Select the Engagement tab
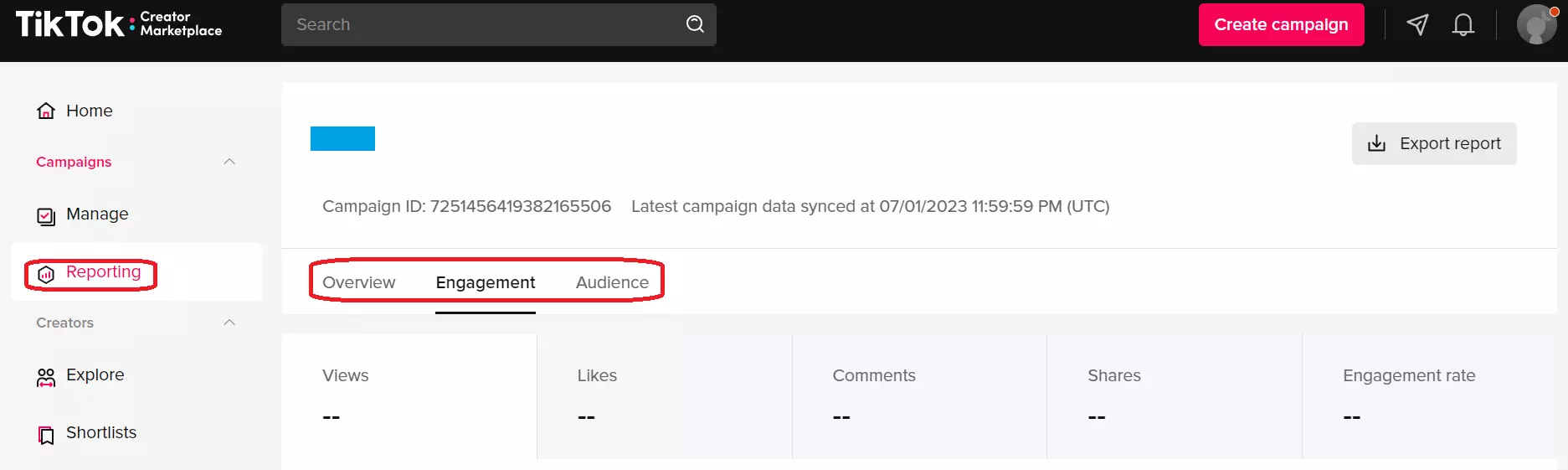This screenshot has width=1568, height=470. point(485,282)
